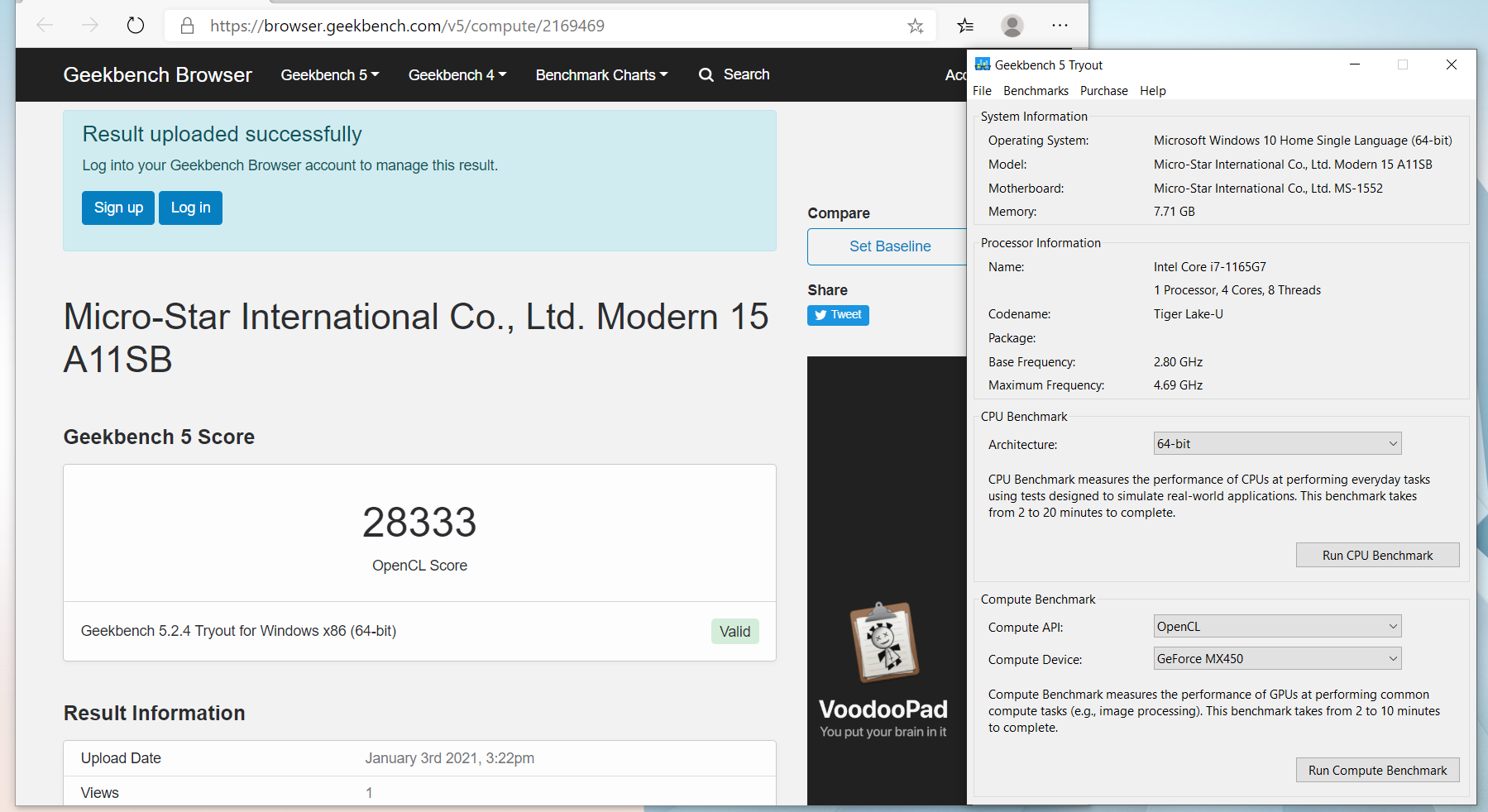Click the '1 Processor, 4 Cores, 8 Threads' text
The image size is (1488, 812).
tap(1237, 290)
